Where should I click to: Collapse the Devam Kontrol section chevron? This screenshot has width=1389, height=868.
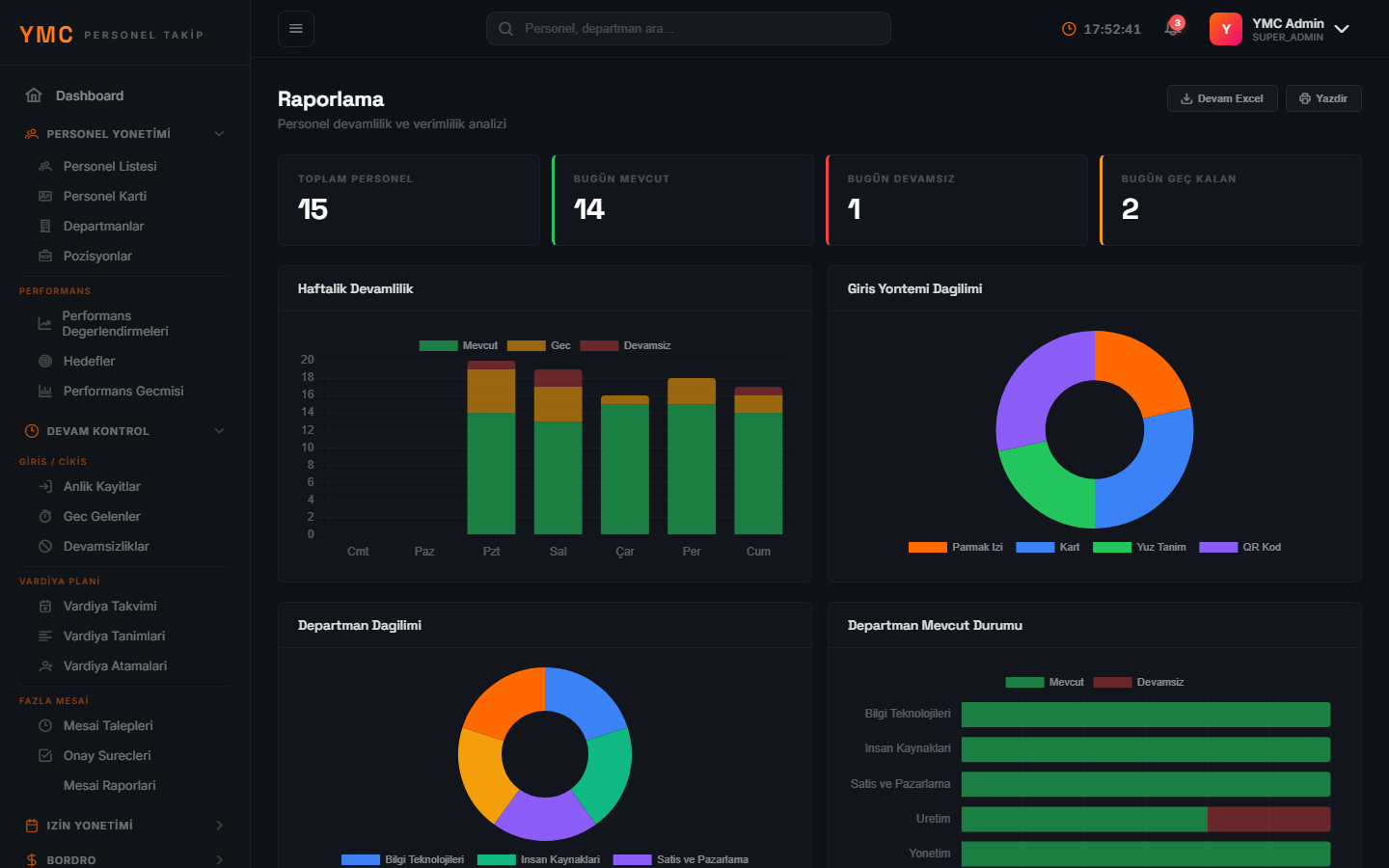(219, 431)
